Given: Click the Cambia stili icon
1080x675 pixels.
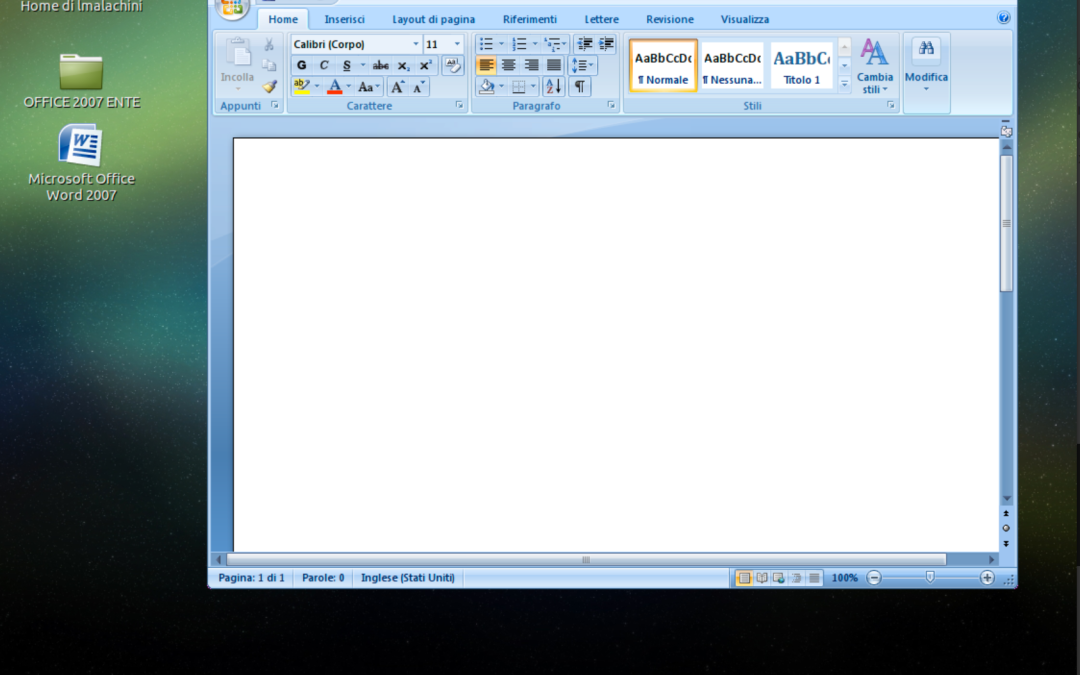Looking at the screenshot, I should 874,52.
